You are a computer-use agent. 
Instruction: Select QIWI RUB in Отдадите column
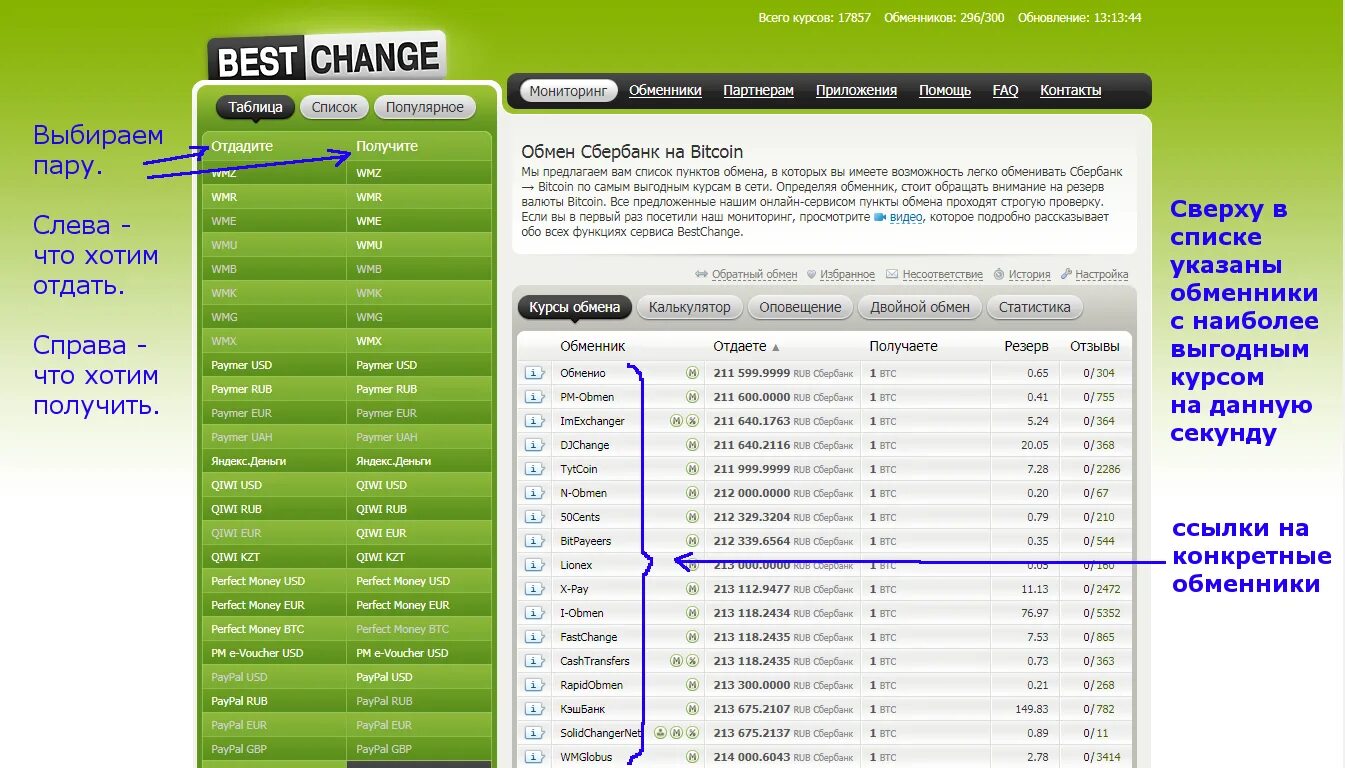click(275, 509)
